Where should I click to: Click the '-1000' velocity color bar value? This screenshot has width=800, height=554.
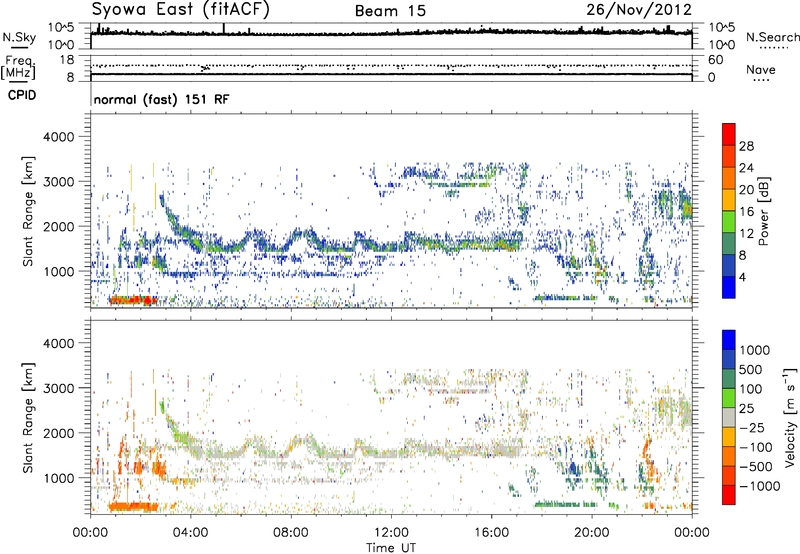point(759,486)
